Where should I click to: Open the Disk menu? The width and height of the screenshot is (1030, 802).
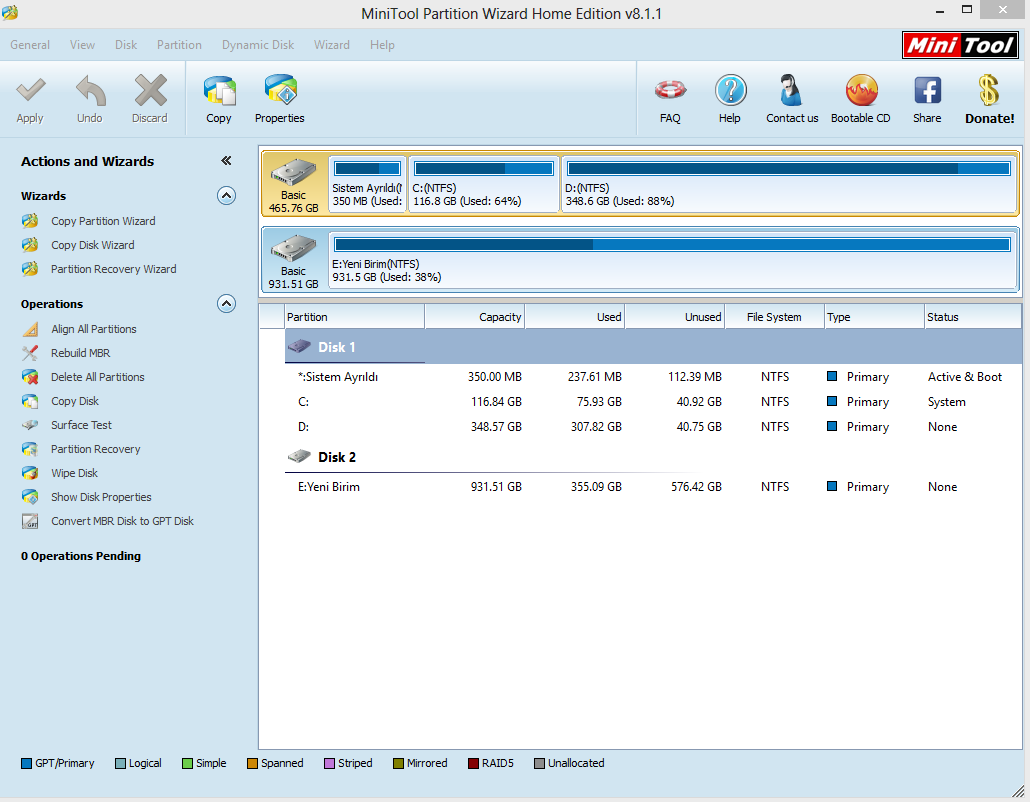[126, 45]
